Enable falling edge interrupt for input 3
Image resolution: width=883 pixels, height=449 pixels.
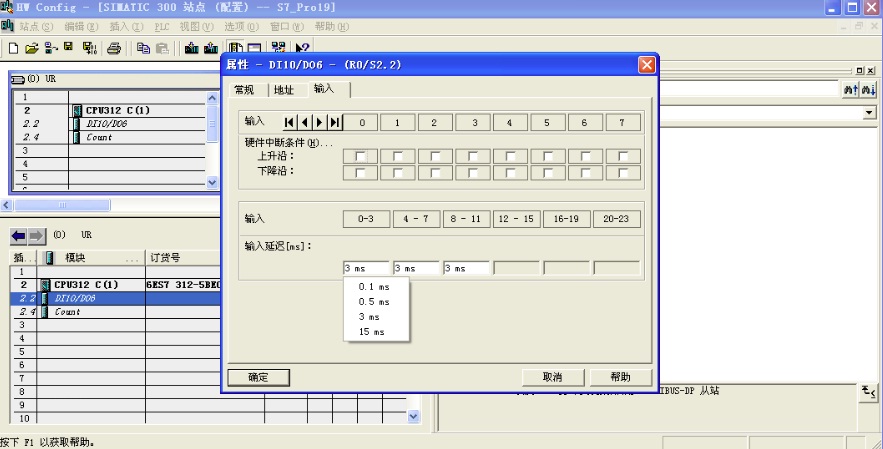click(472, 172)
